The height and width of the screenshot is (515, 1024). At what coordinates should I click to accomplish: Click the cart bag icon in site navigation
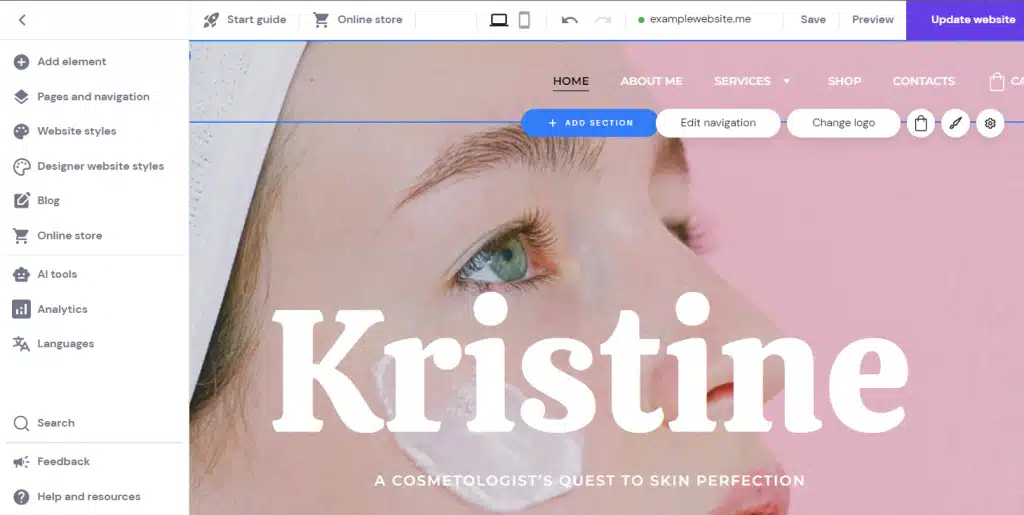997,82
